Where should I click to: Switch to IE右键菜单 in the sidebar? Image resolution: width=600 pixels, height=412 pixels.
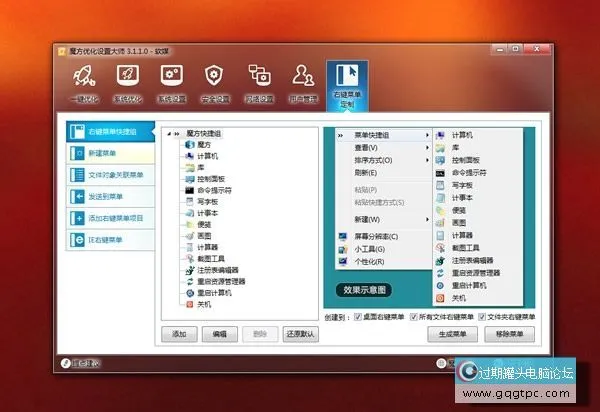[x=110, y=240]
